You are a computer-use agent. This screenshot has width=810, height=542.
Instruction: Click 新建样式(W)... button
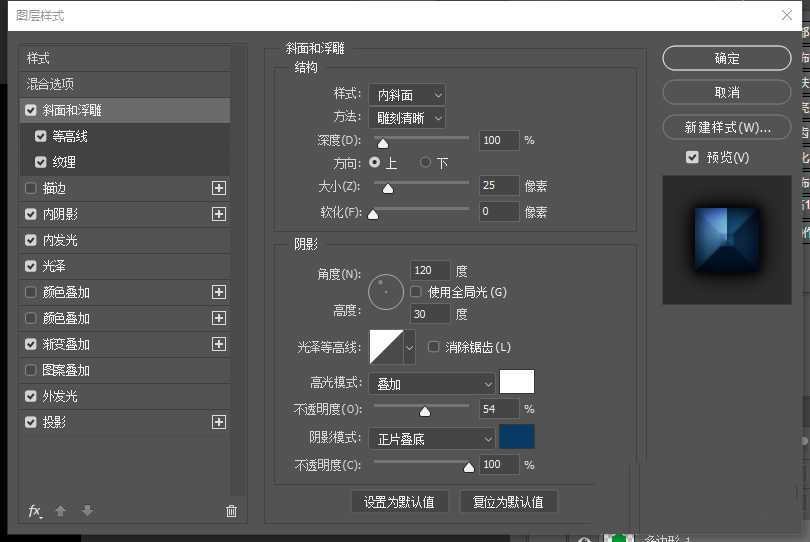727,128
